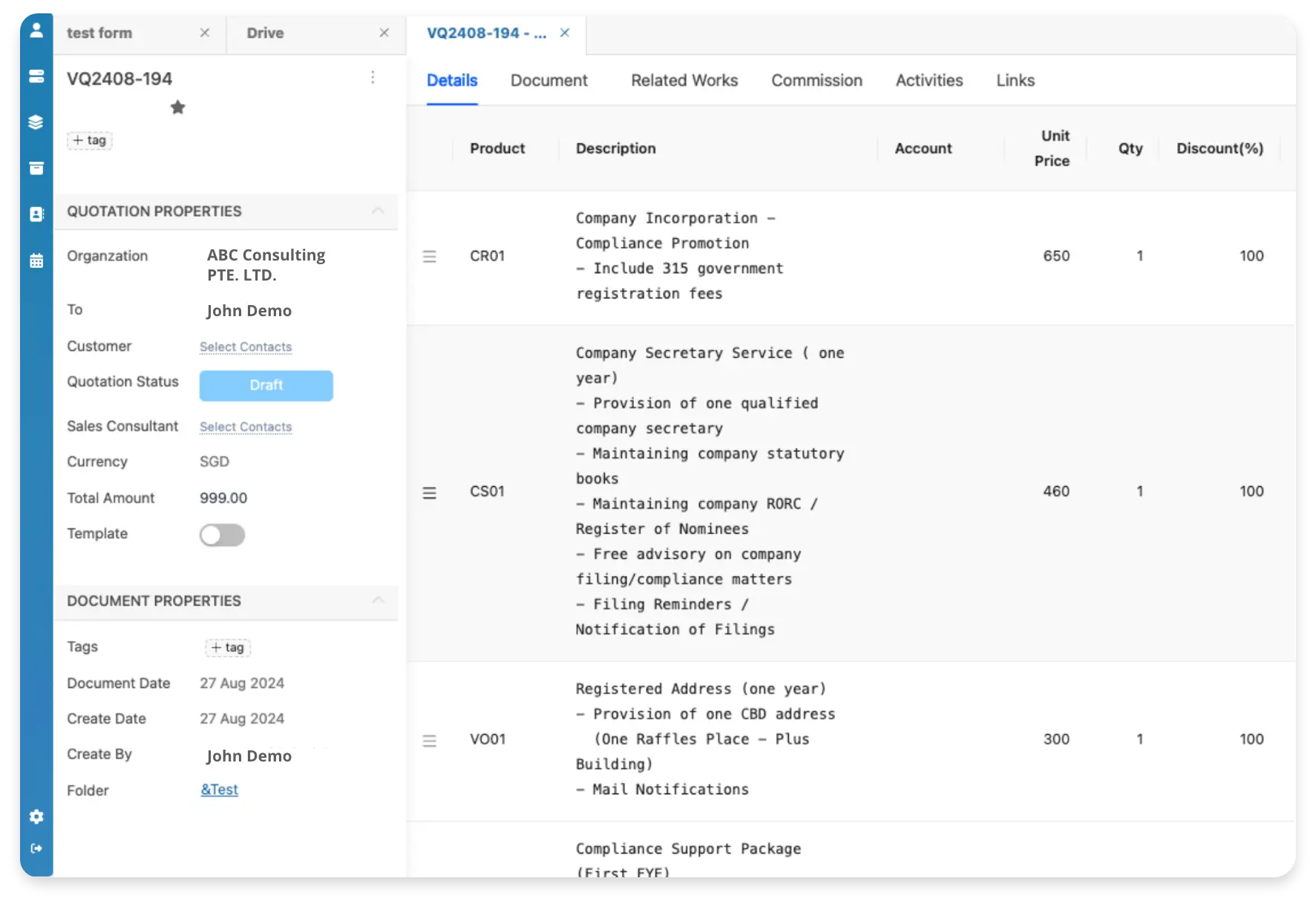Screen dimensions: 1316x904
Task: Star the VQ2408-194 quotation as favorite
Action: point(177,107)
